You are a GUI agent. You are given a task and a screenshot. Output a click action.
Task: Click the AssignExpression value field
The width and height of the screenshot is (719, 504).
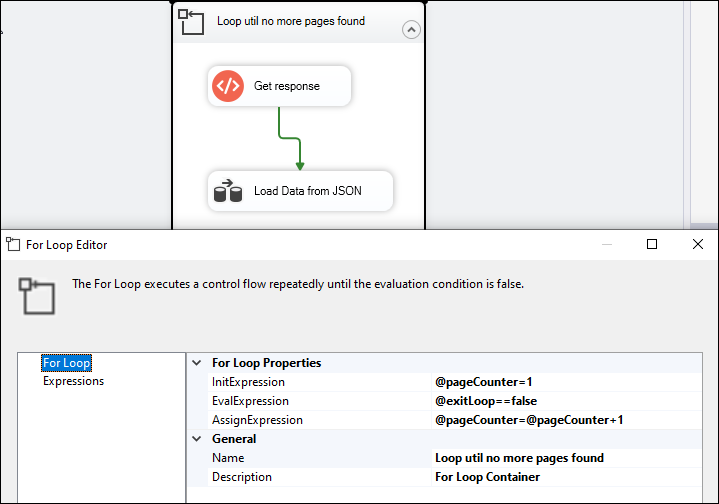click(566, 420)
